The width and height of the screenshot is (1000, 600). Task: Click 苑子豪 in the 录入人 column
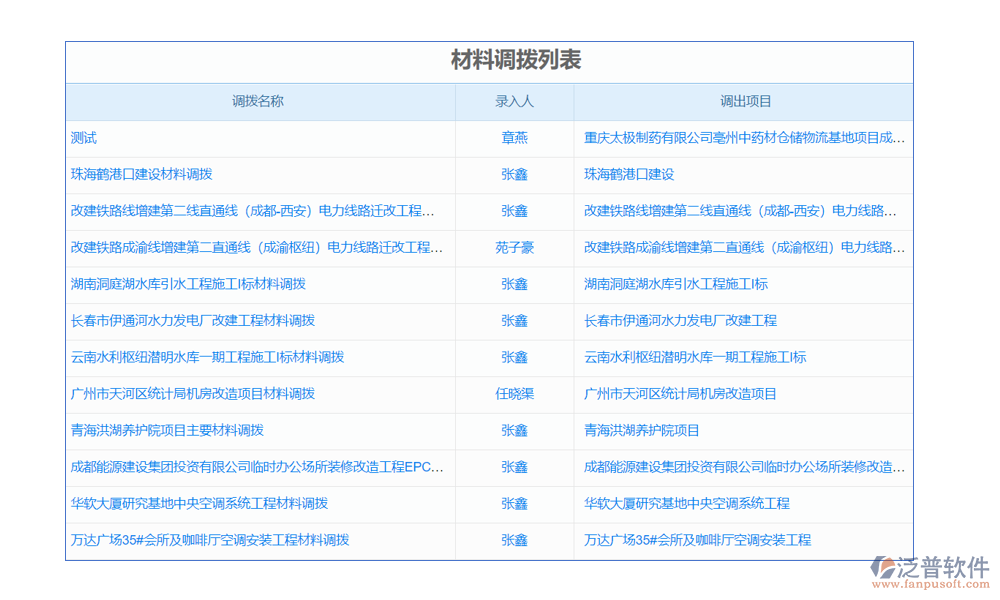[514, 247]
